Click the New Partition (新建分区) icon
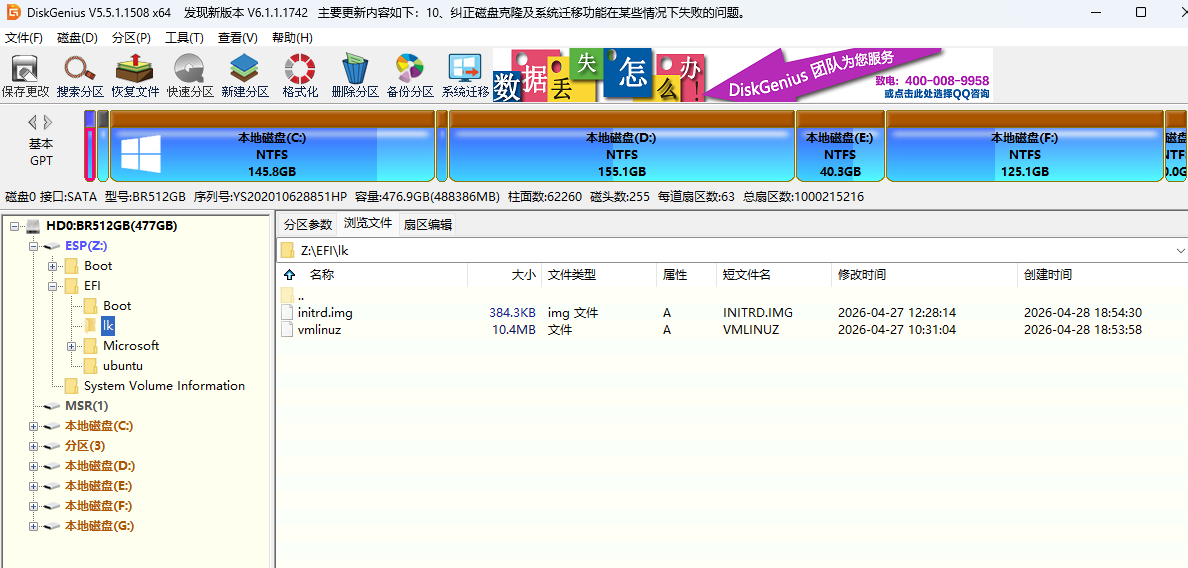Screen dimensions: 1188x568 pos(245,76)
